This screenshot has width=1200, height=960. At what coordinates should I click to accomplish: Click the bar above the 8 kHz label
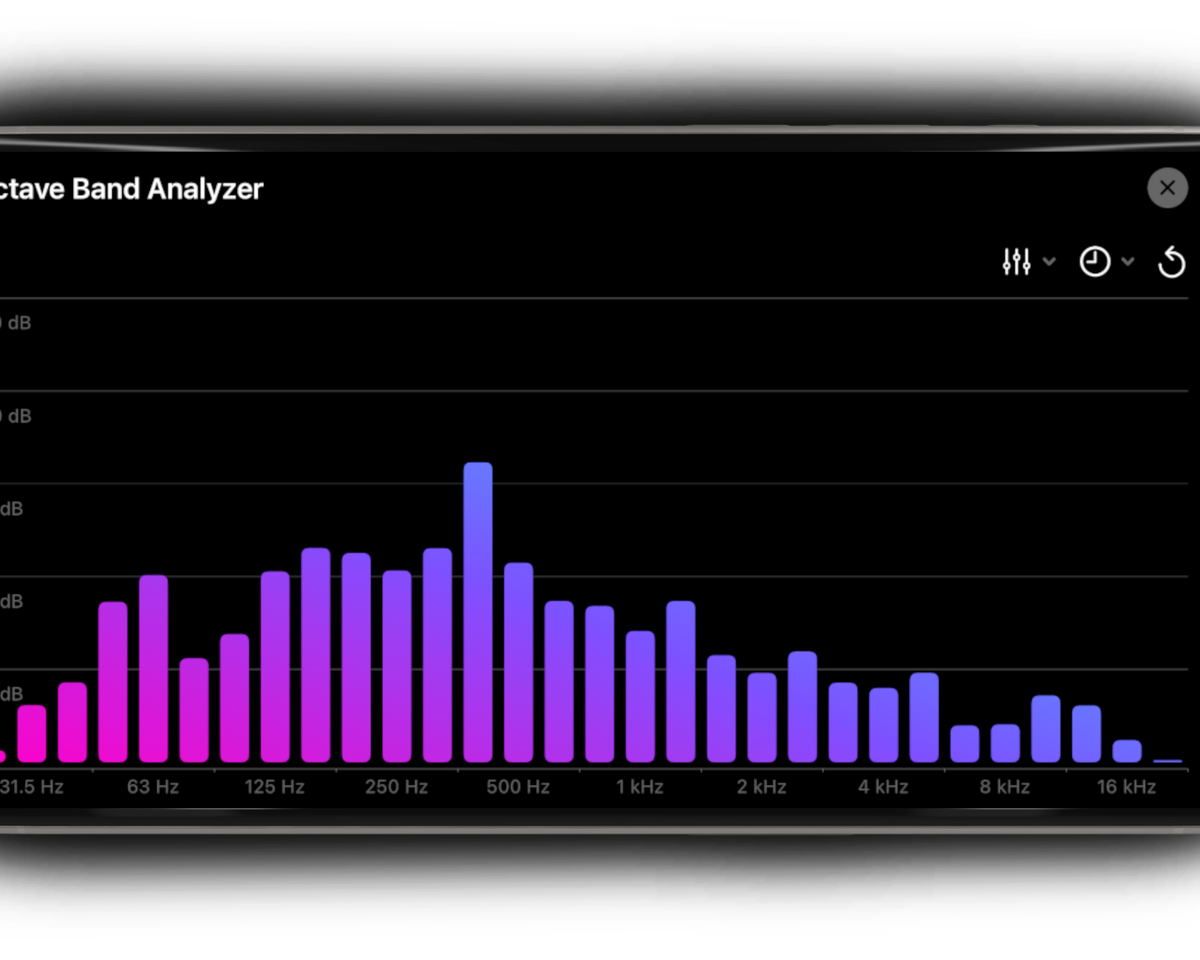coord(1005,743)
